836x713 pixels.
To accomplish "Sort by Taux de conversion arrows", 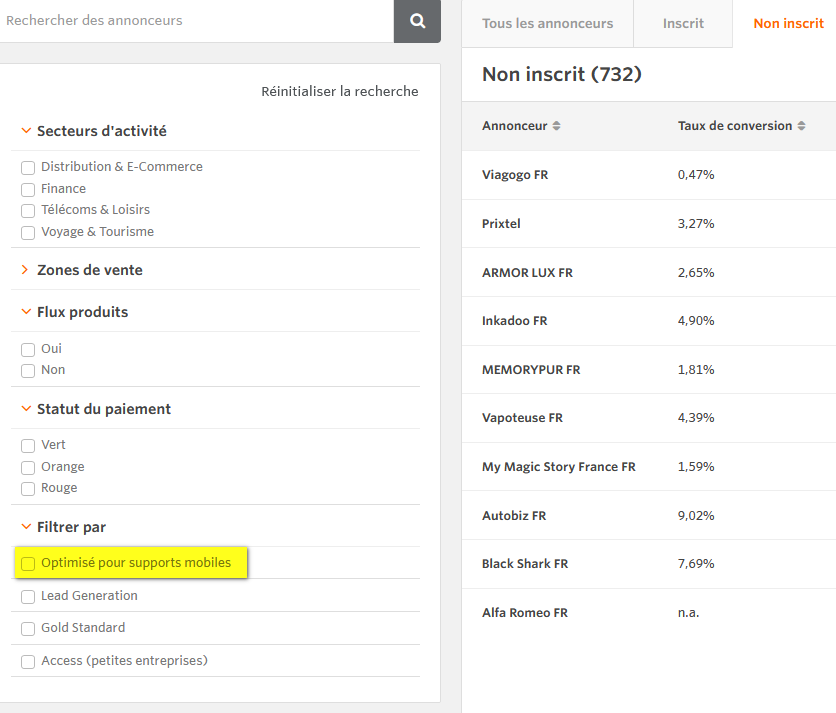I will pos(801,126).
